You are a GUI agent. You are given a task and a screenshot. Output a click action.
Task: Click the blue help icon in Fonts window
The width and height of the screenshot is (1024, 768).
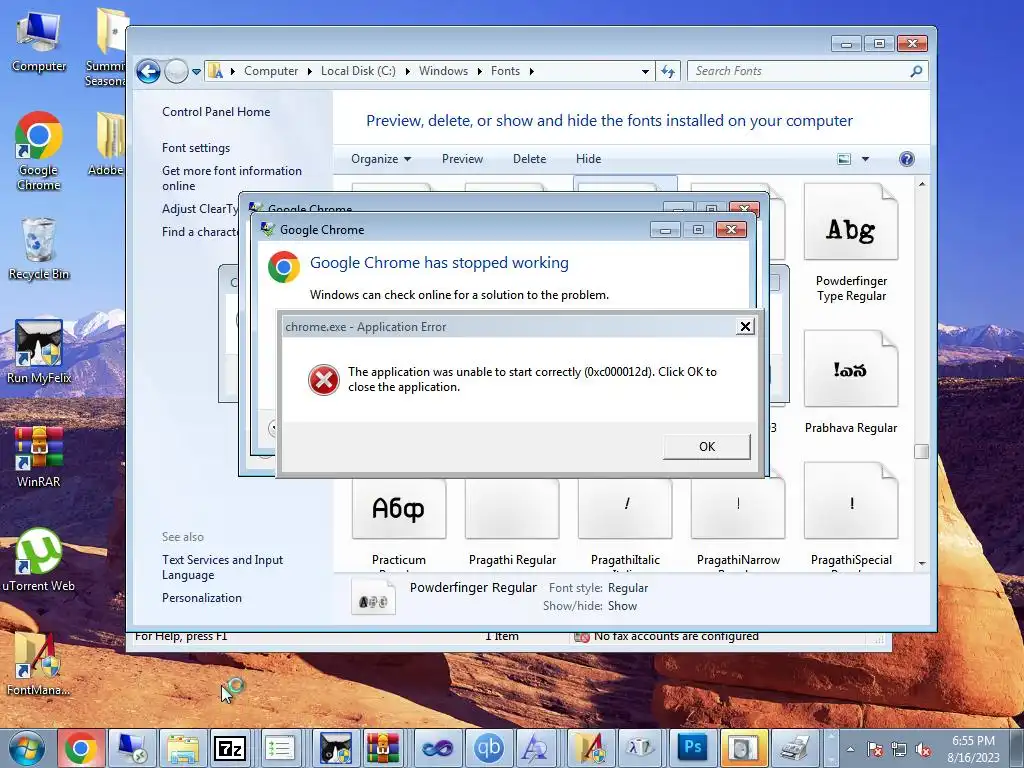click(x=906, y=159)
